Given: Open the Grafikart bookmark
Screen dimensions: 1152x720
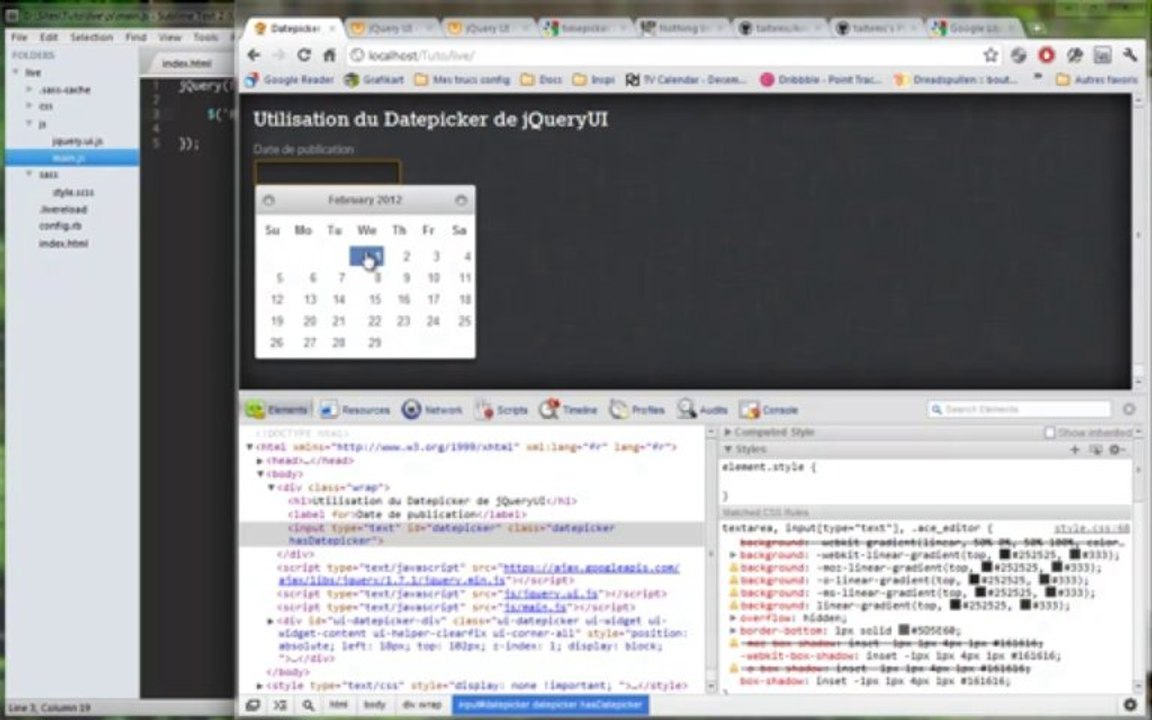Looking at the screenshot, I should 374,79.
